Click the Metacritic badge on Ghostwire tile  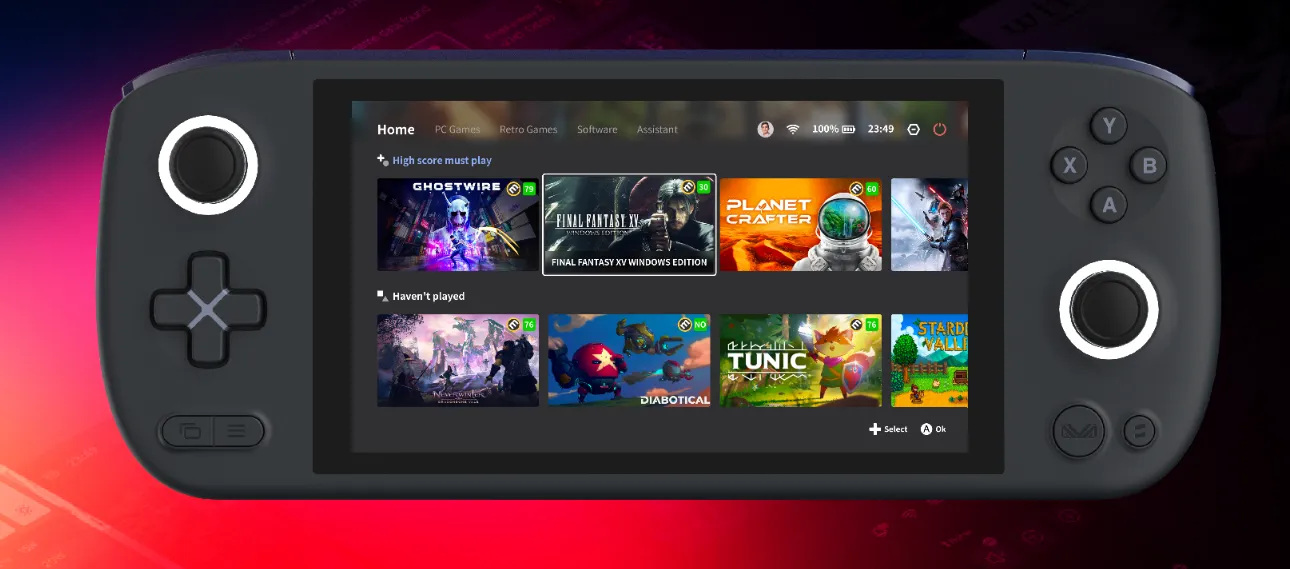pyautogui.click(x=514, y=188)
